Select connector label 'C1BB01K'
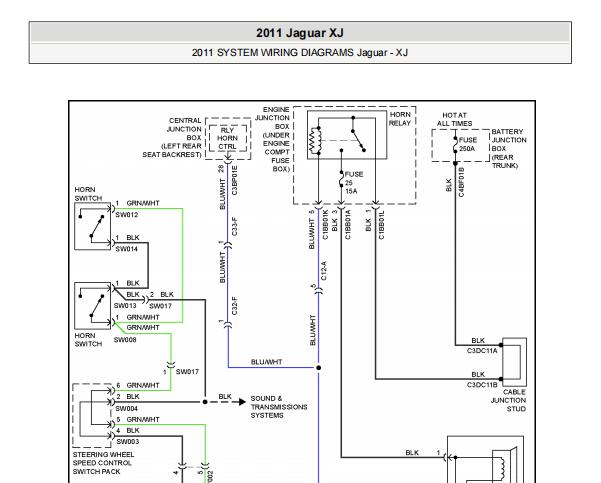 tap(325, 225)
